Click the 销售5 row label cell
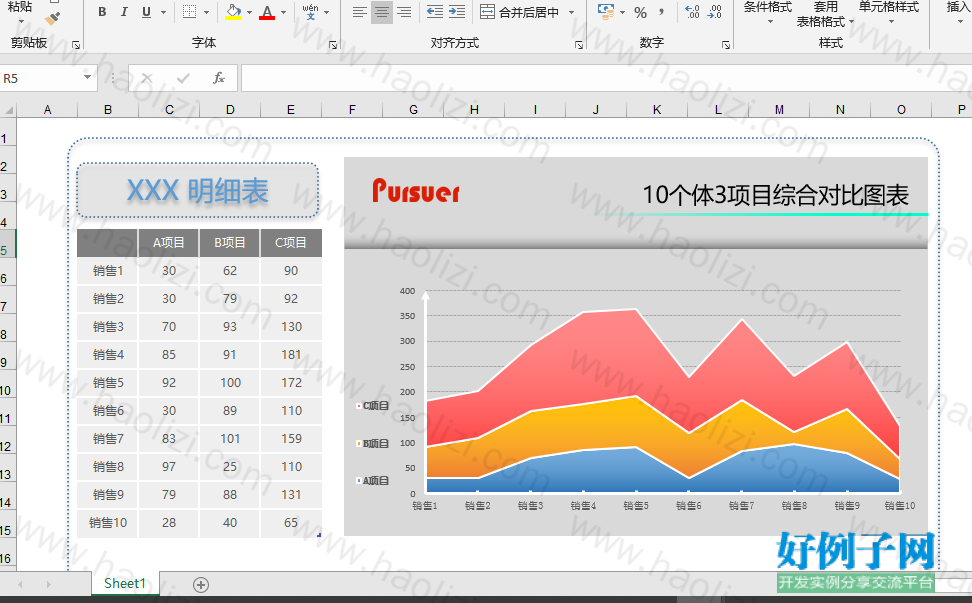The width and height of the screenshot is (972, 603). coord(108,382)
